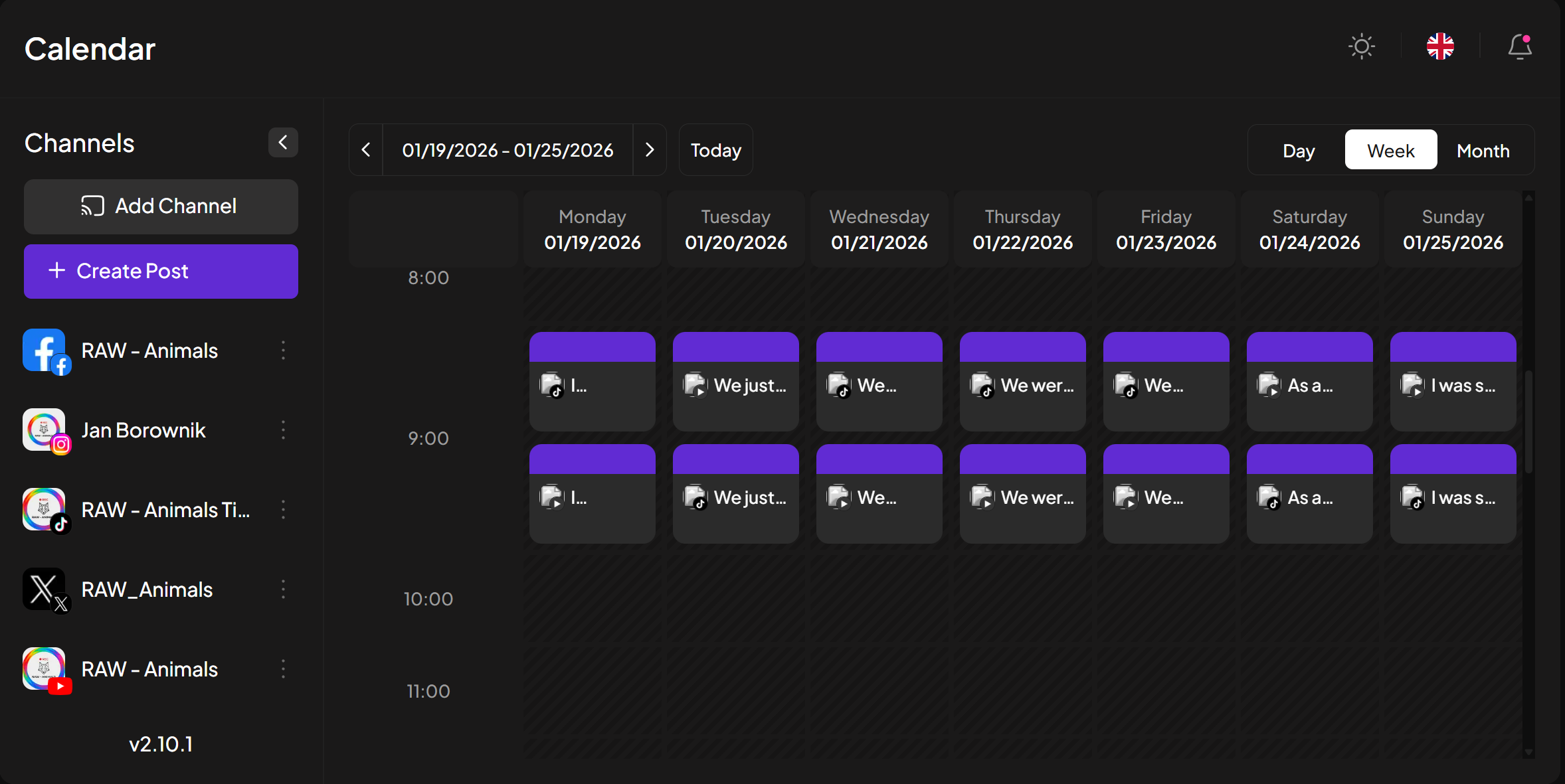Switch to Month view

point(1483,150)
